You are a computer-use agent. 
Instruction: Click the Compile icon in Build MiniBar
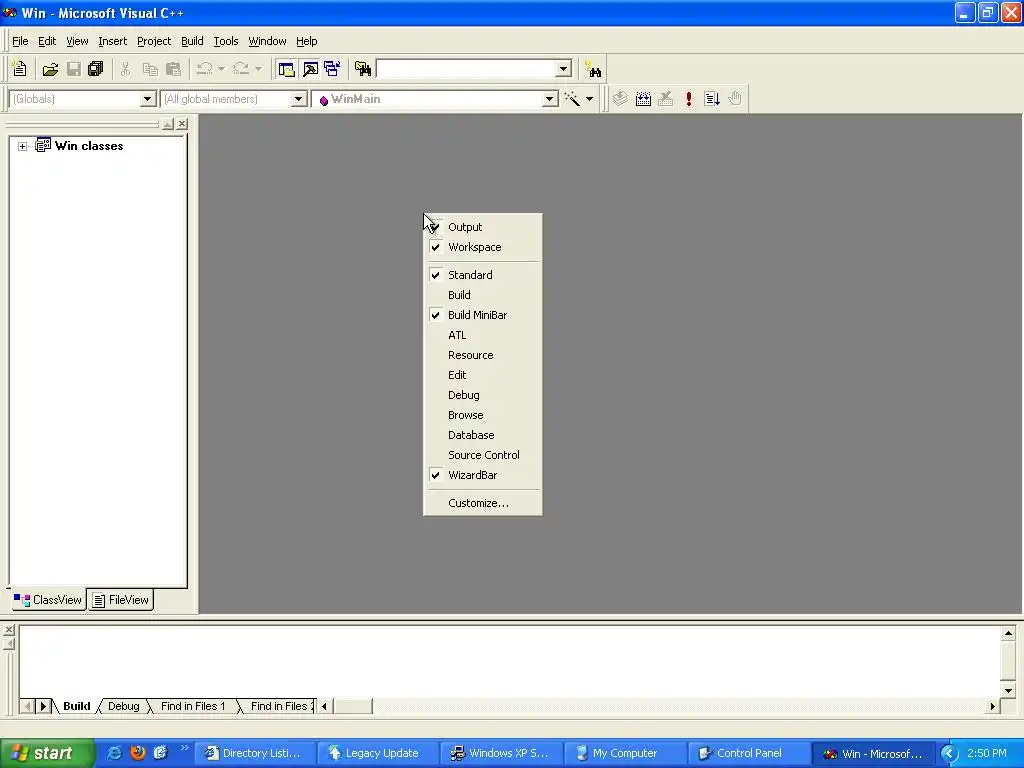click(x=620, y=99)
